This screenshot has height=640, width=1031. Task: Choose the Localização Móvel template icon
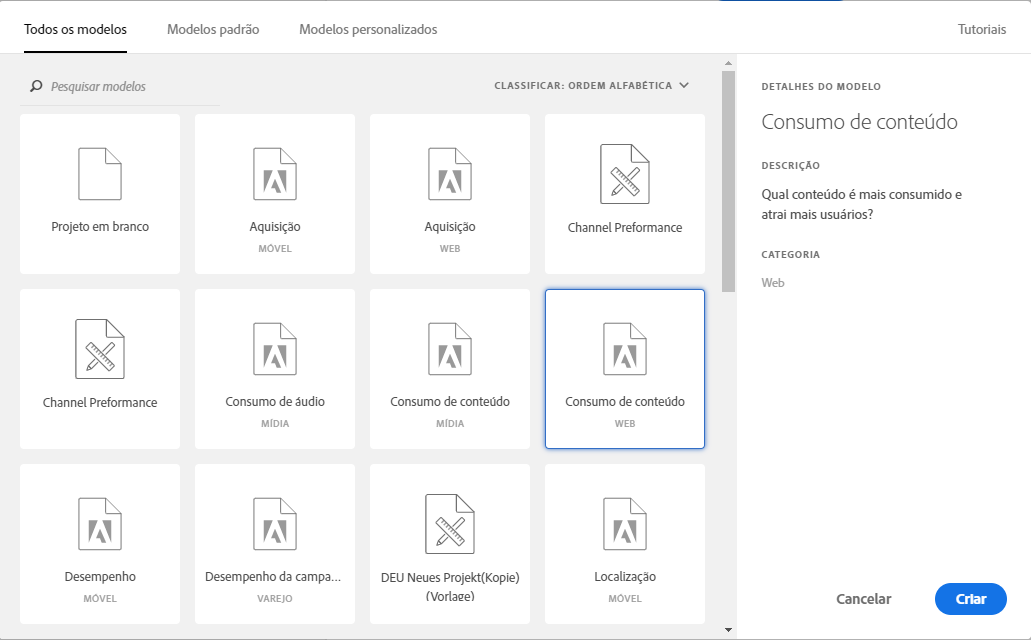click(x=625, y=524)
